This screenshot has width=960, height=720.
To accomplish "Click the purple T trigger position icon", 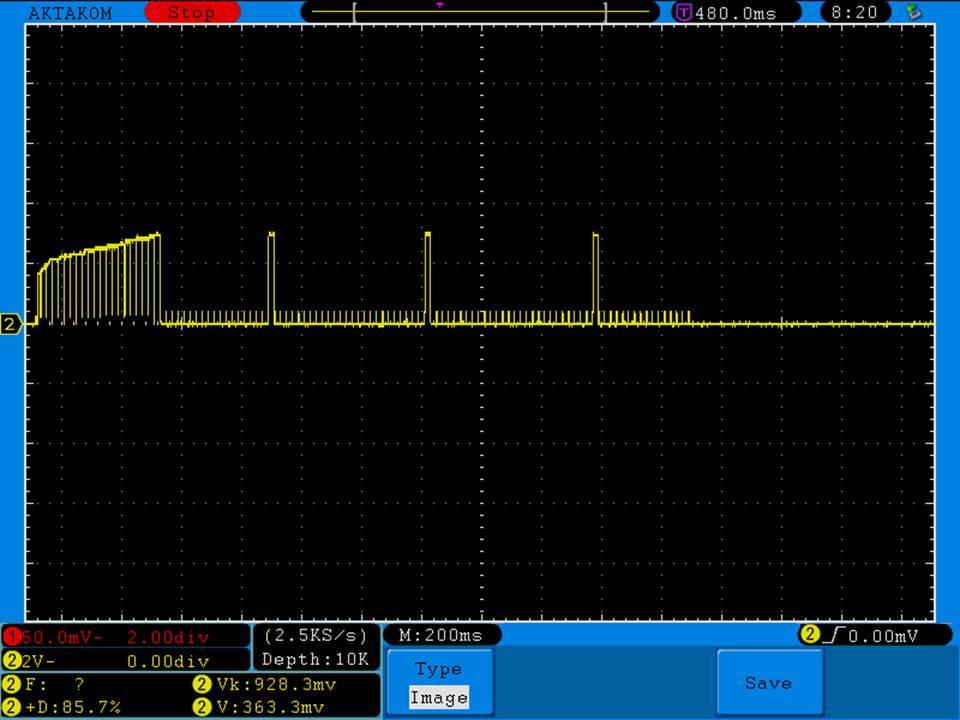I will tap(684, 13).
